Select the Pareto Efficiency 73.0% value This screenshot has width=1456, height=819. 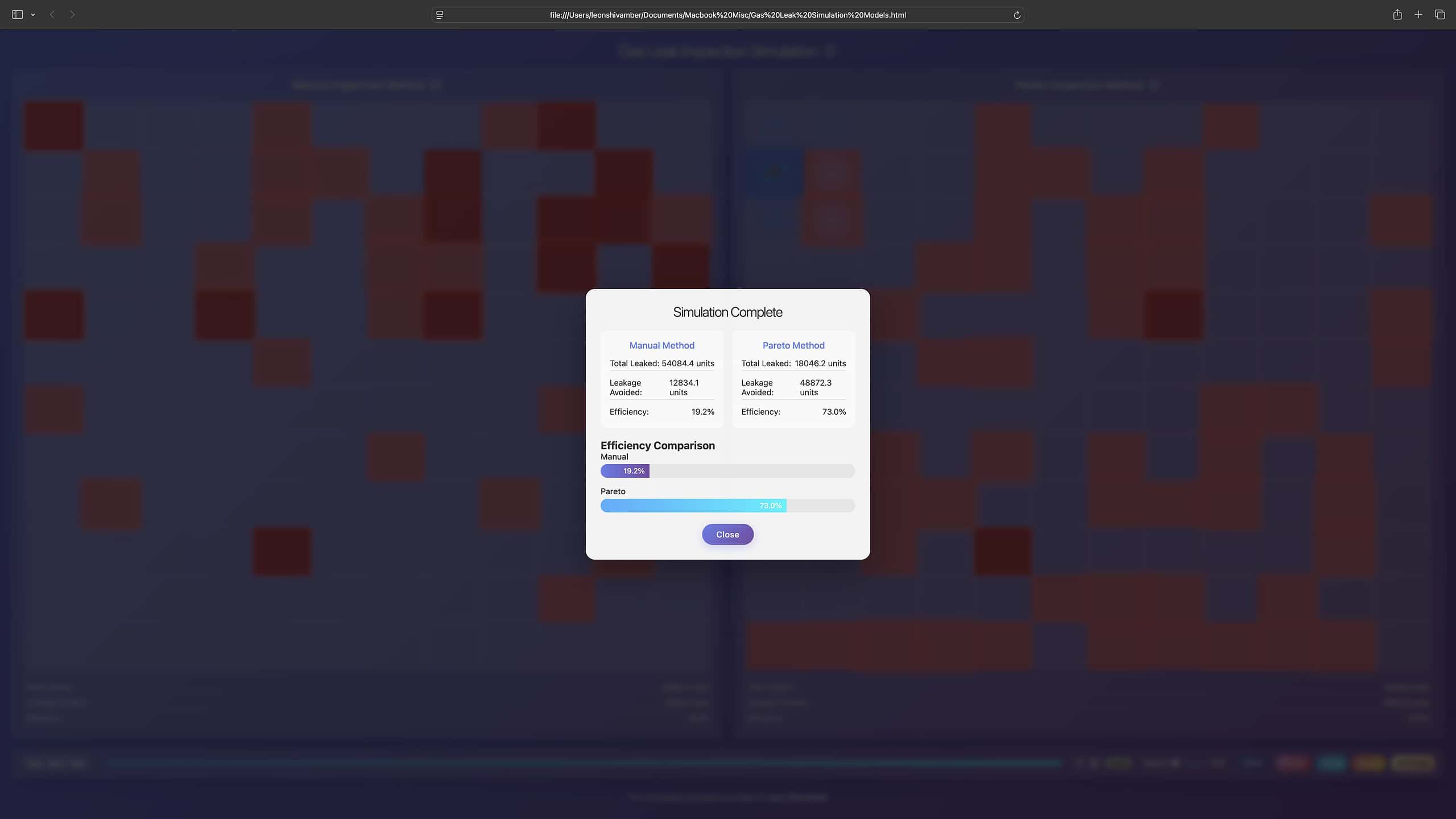pyautogui.click(x=834, y=412)
